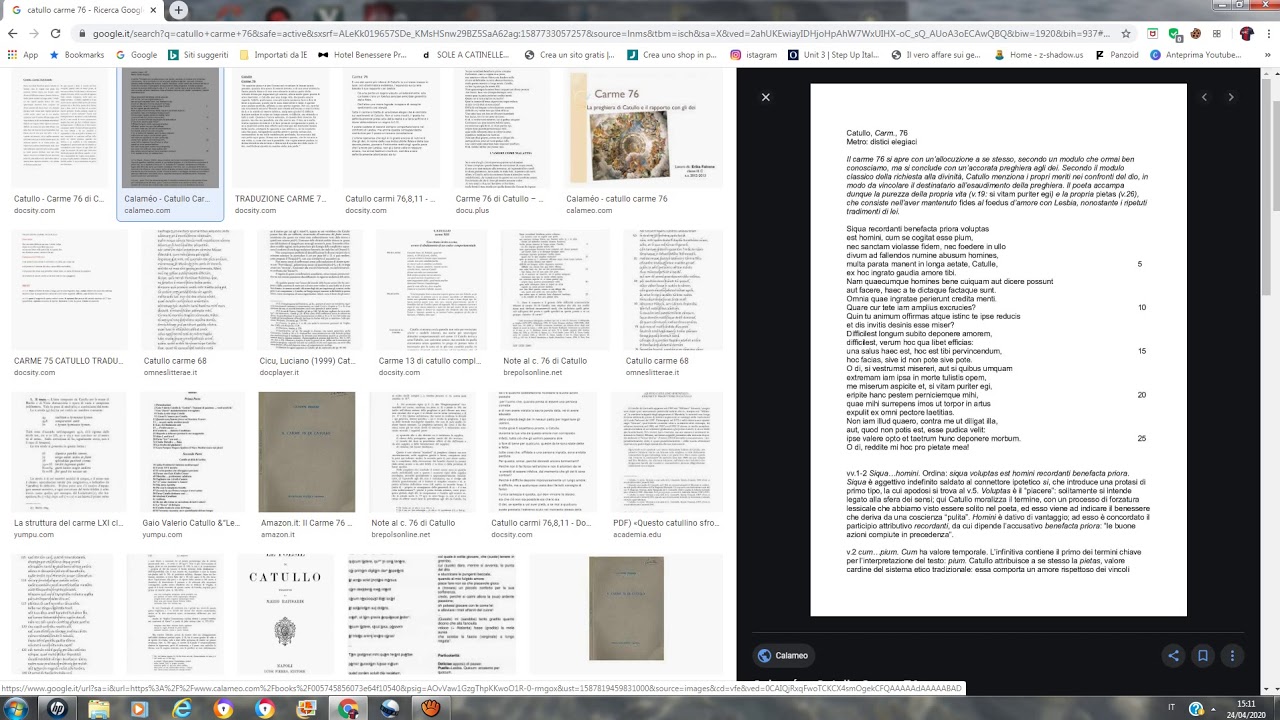Select the 'catullo carme 76' browser tab
The width and height of the screenshot is (1280, 720).
click(82, 10)
